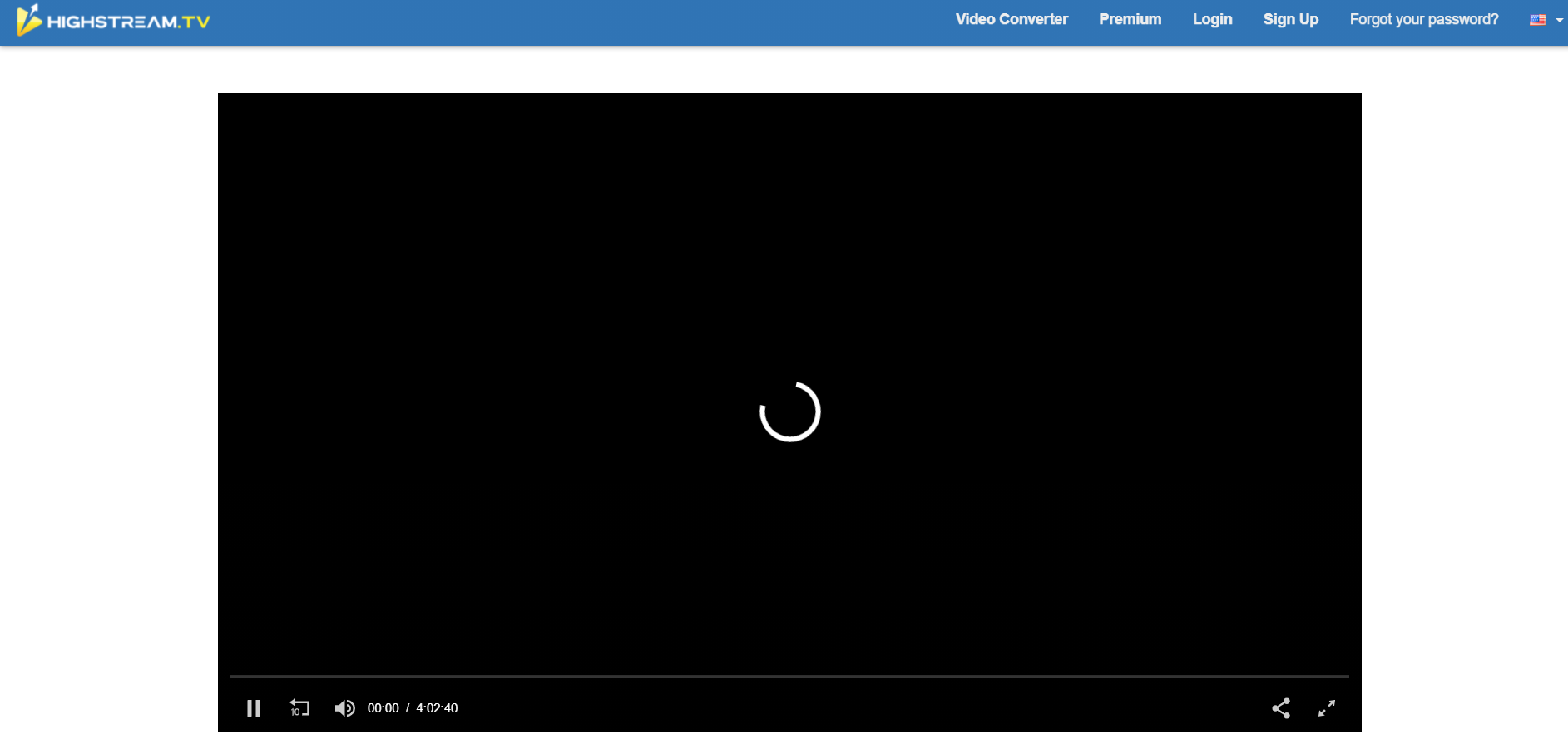The width and height of the screenshot is (1568, 754).
Task: Mute the video volume
Action: (344, 708)
